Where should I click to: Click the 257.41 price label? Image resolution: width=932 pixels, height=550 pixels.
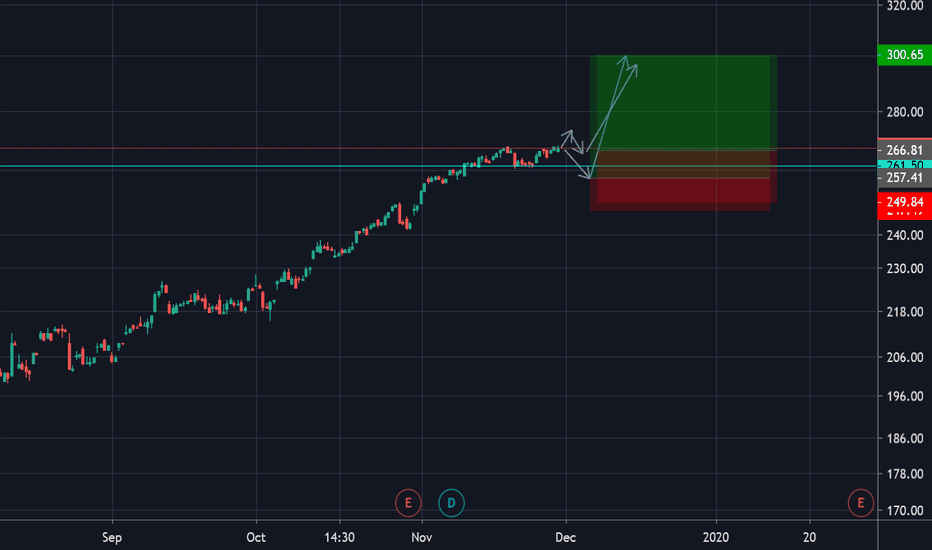coord(905,177)
